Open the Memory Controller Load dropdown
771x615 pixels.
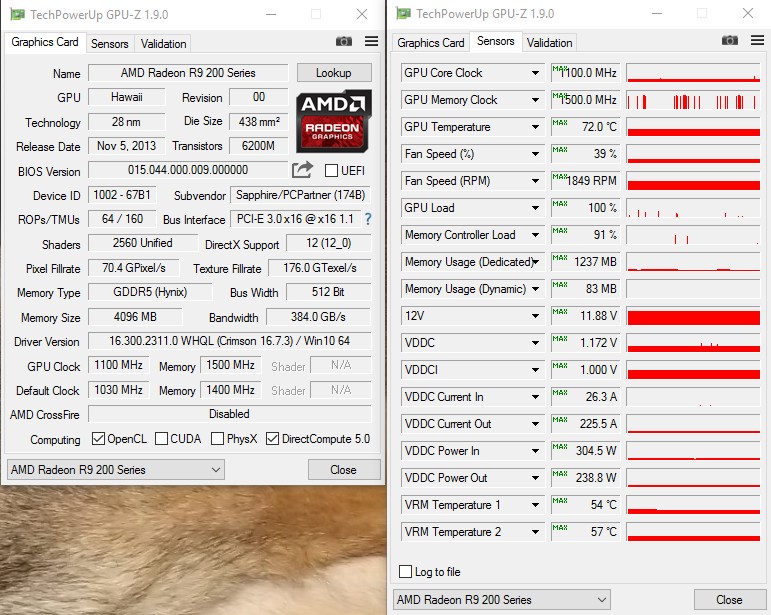tap(535, 235)
